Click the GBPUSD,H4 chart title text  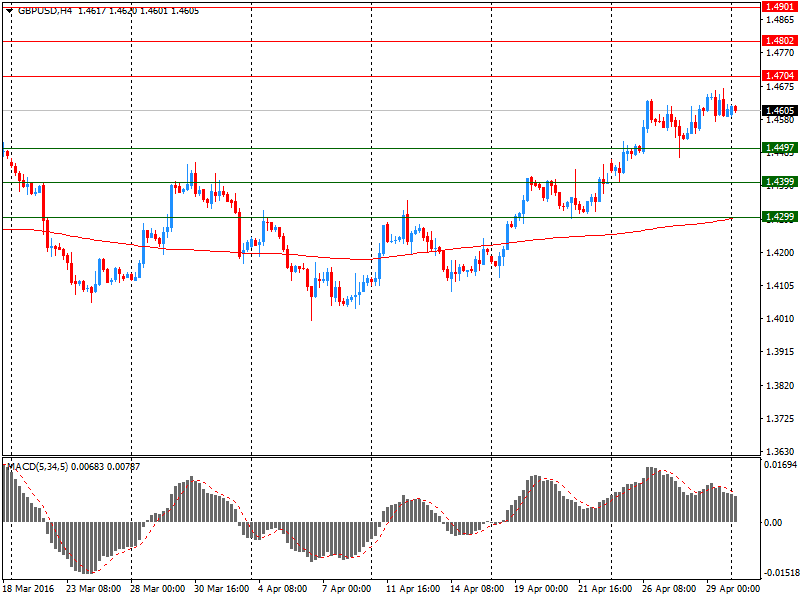tap(45, 11)
